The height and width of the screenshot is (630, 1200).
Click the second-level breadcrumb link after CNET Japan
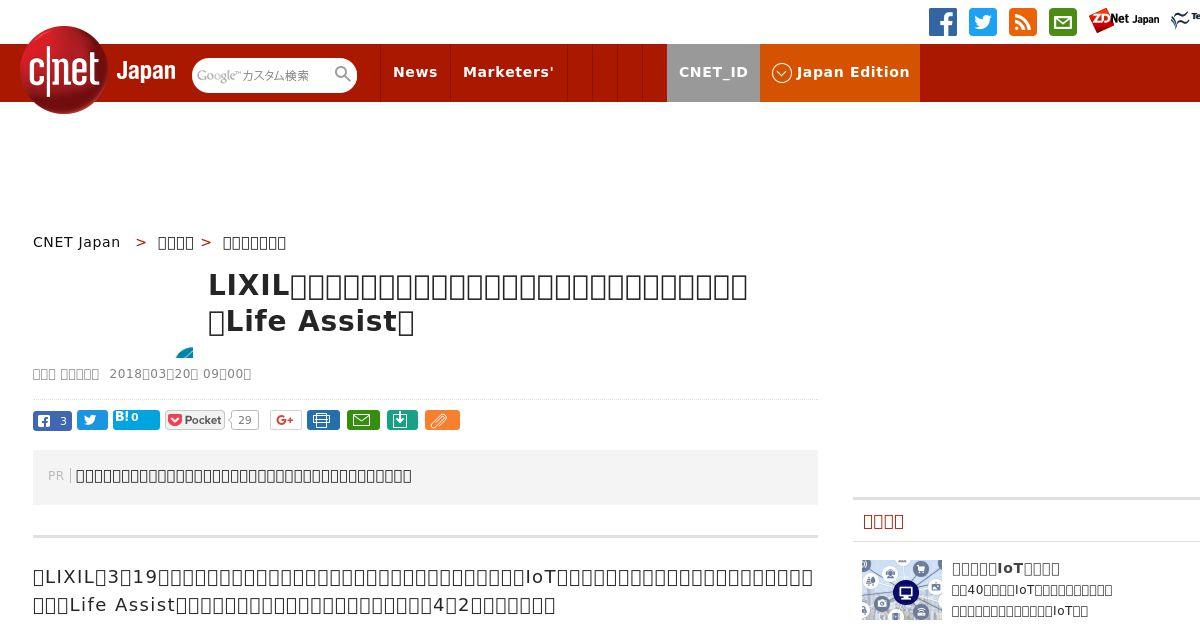point(176,242)
